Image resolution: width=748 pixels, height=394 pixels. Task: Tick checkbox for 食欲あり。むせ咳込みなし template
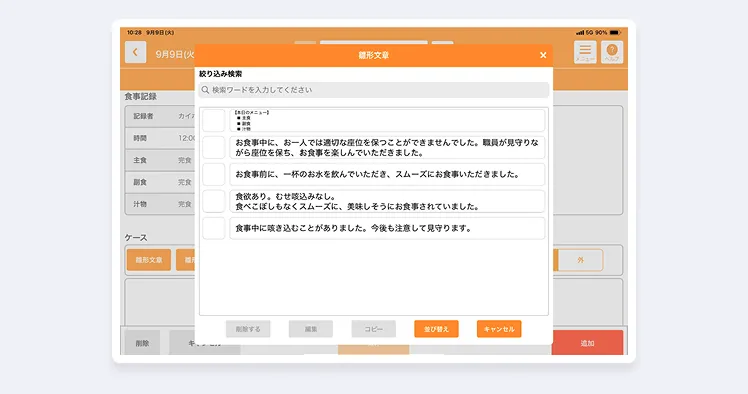213,201
